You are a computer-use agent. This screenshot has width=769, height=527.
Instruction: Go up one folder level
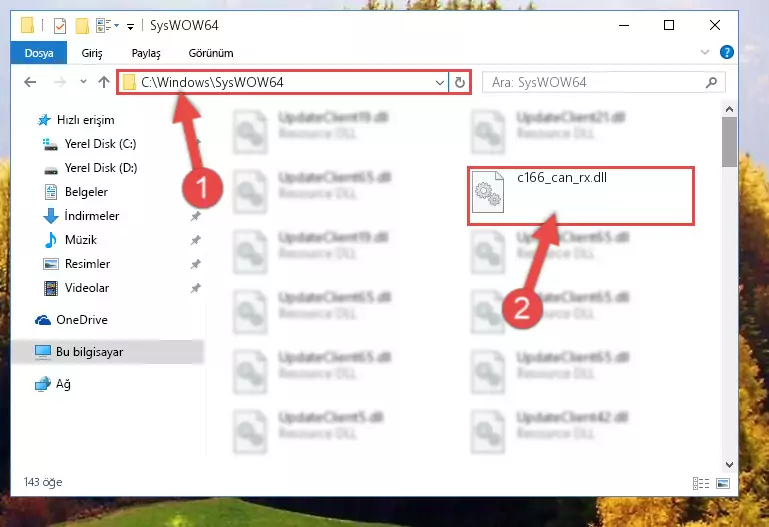click(103, 82)
